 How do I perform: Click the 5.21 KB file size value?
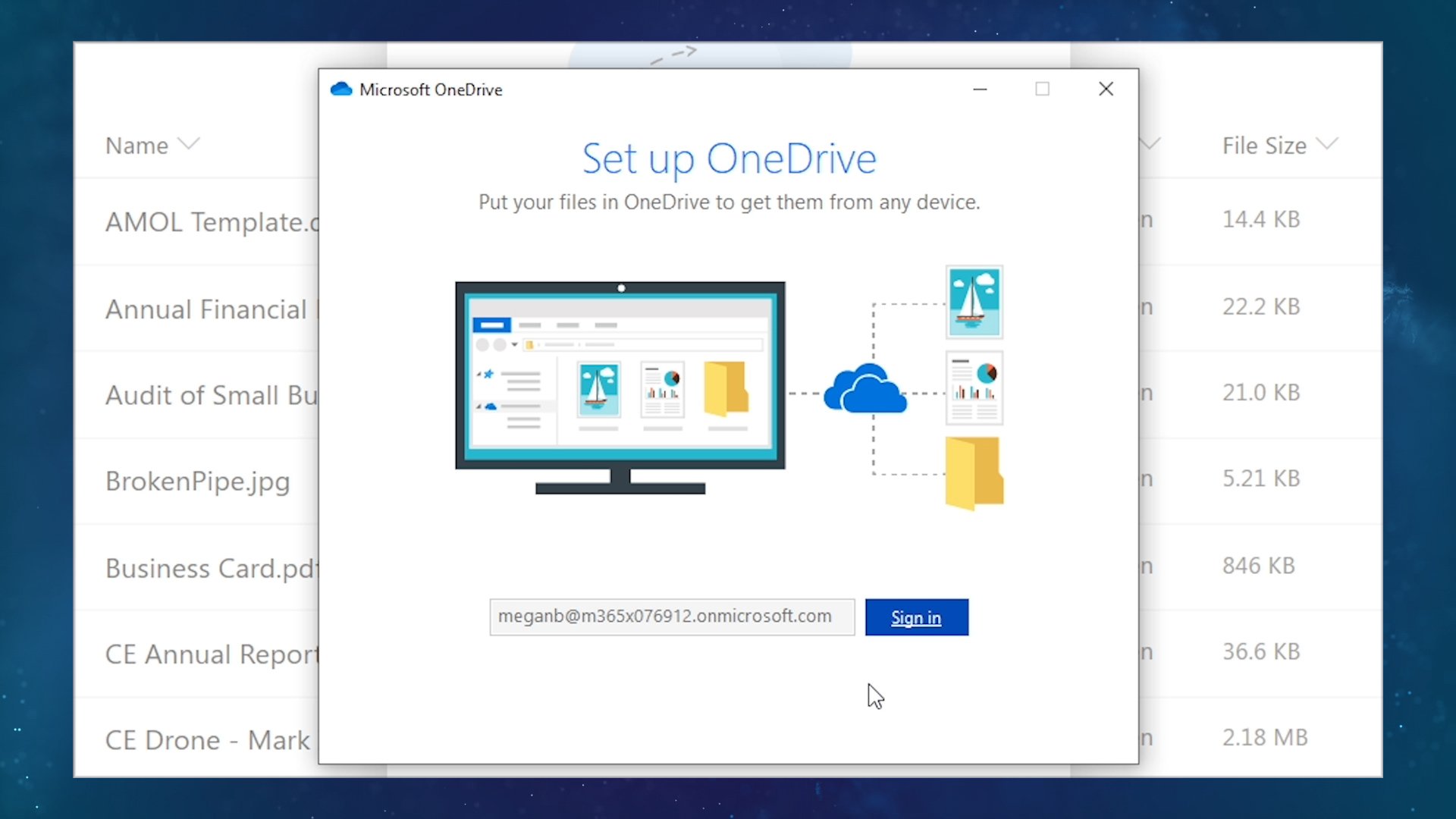pos(1261,479)
